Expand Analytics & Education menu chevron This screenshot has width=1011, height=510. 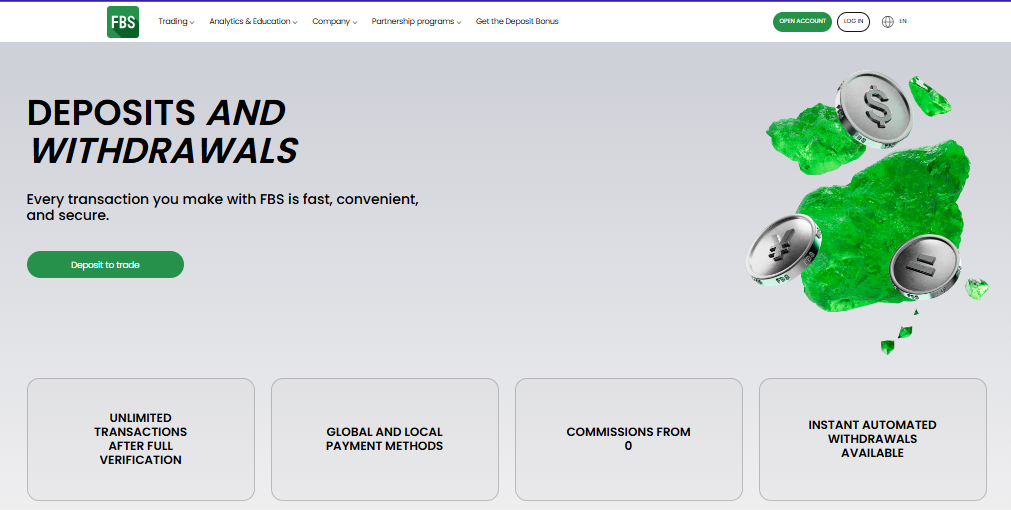(x=295, y=23)
